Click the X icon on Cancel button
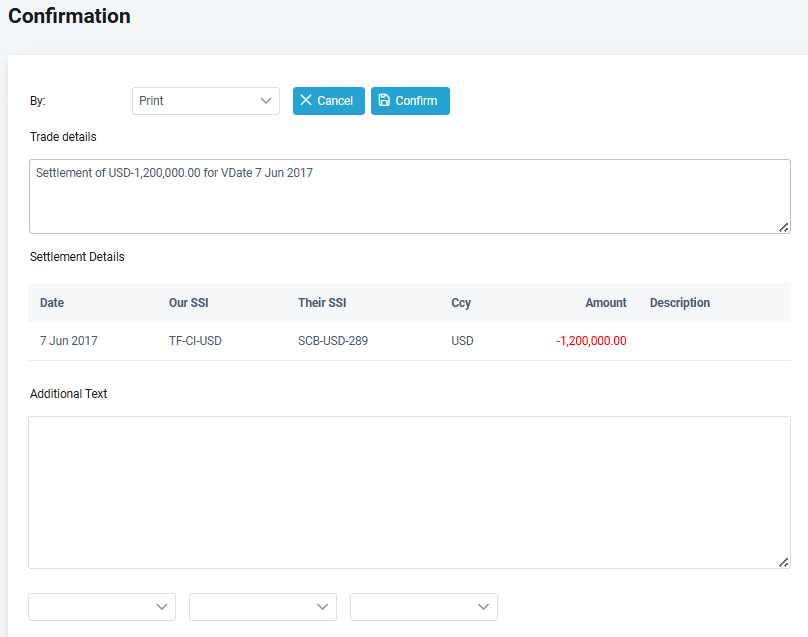 coord(306,101)
